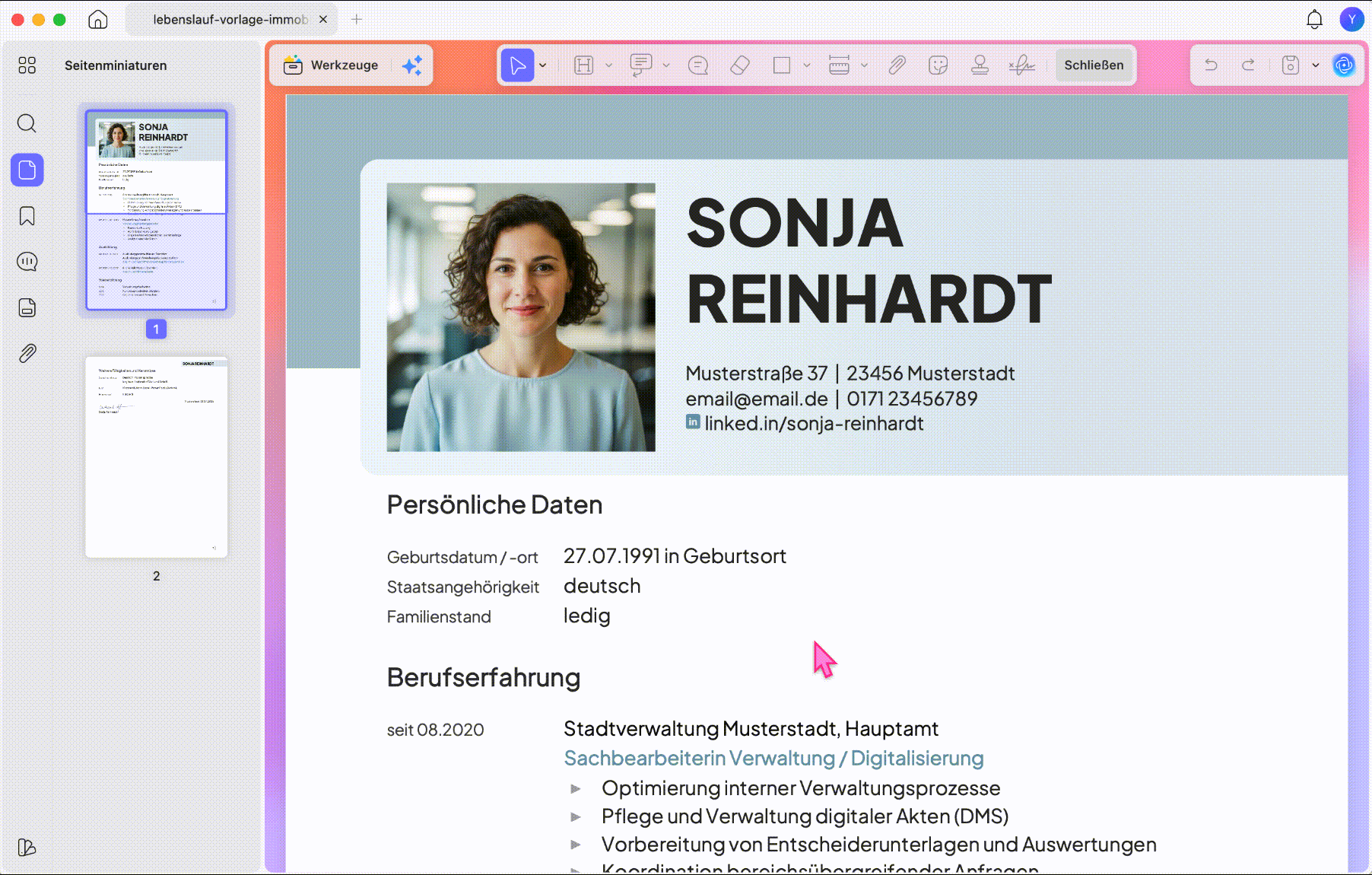Select the rectangle shape tool

coord(782,65)
